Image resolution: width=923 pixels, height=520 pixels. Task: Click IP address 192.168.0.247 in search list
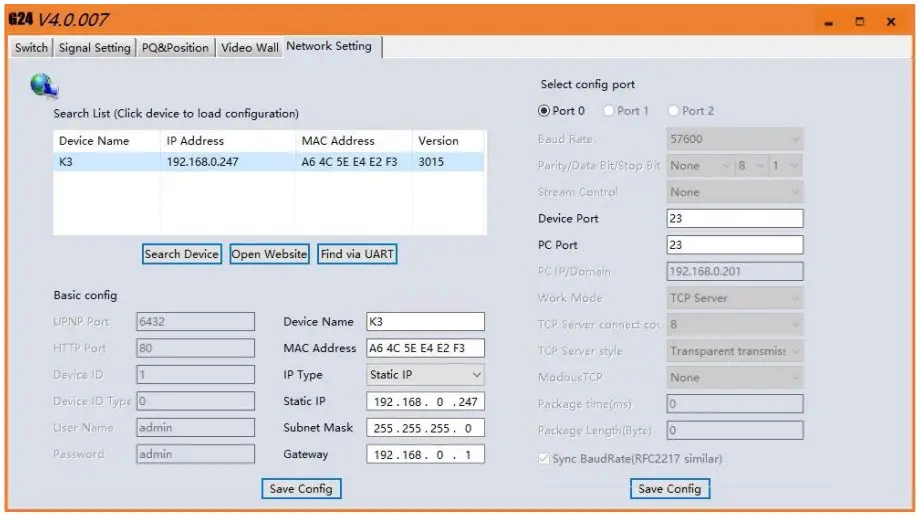click(202, 162)
